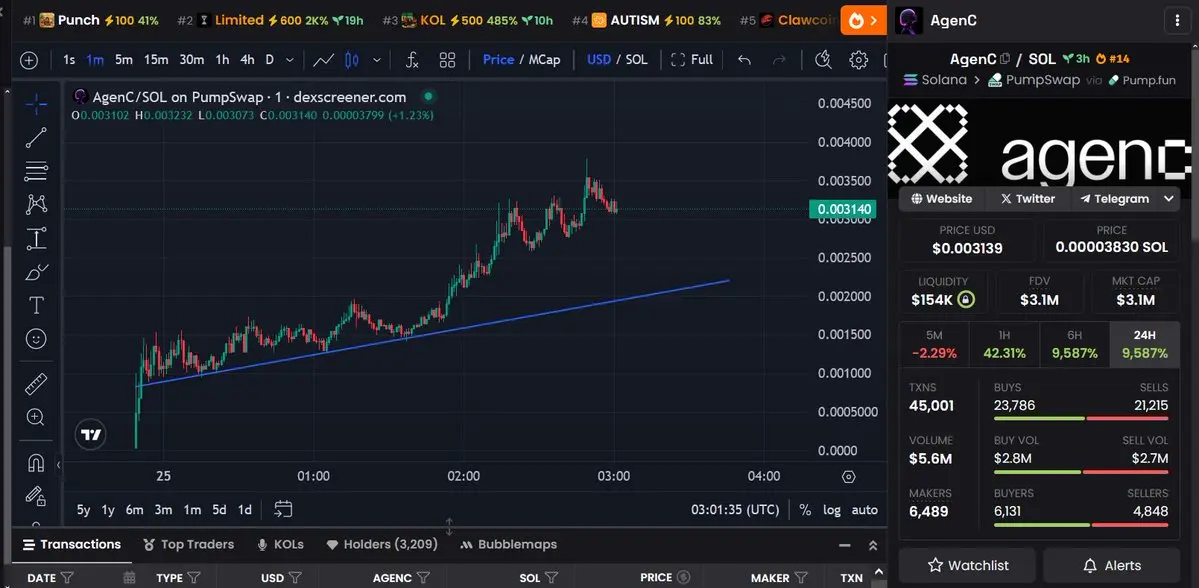Select the pattern drawing tool
The height and width of the screenshot is (588, 1199).
click(36, 204)
